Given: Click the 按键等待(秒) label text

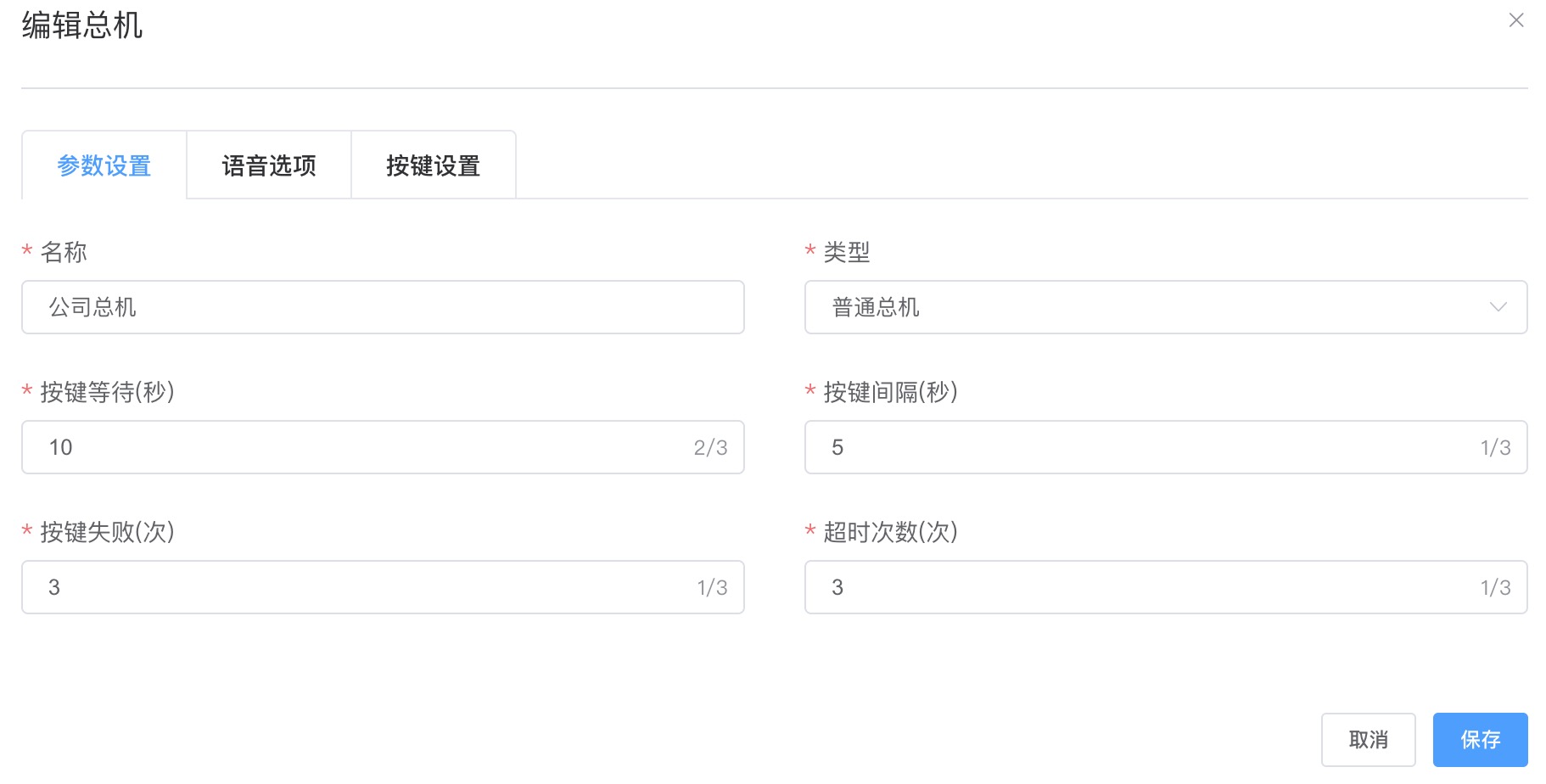Looking at the screenshot, I should click(x=107, y=392).
